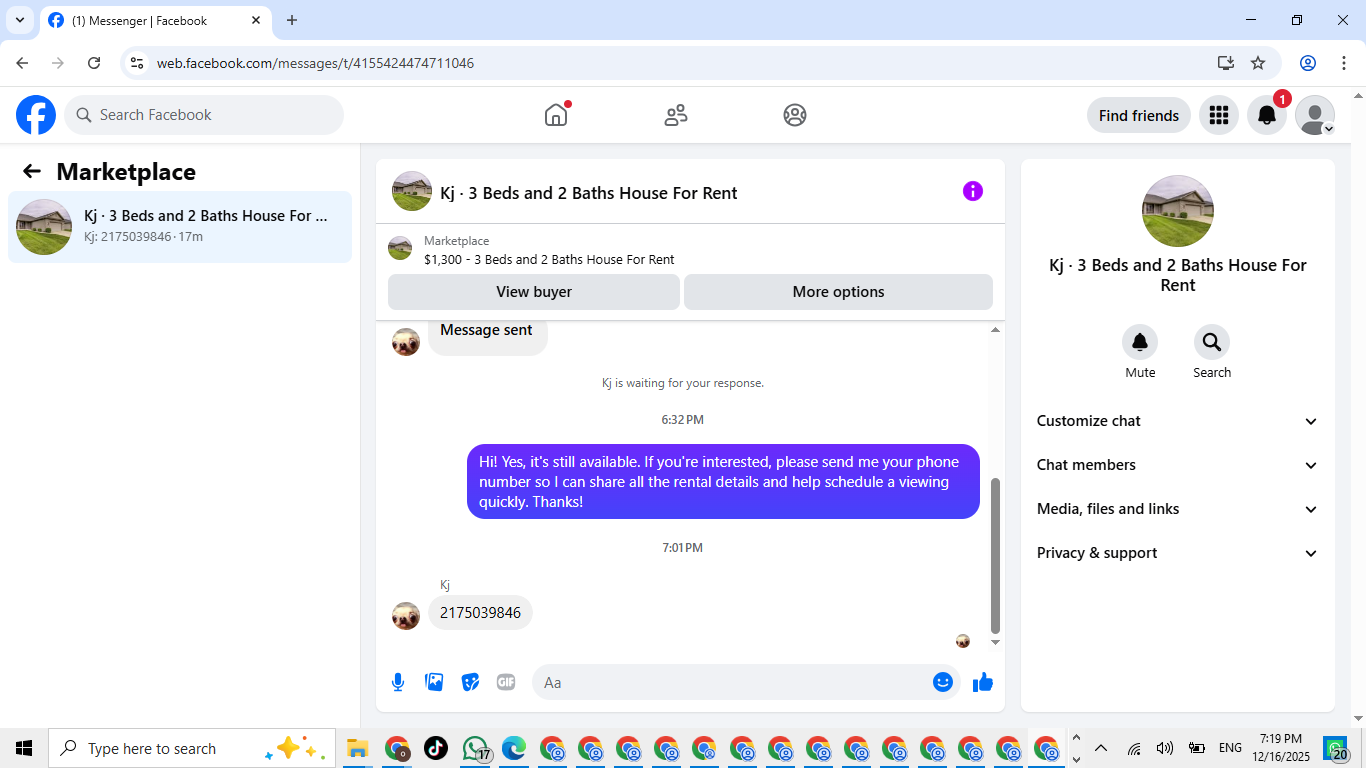Expand the Privacy & support section
This screenshot has width=1366, height=768.
[x=1178, y=553]
